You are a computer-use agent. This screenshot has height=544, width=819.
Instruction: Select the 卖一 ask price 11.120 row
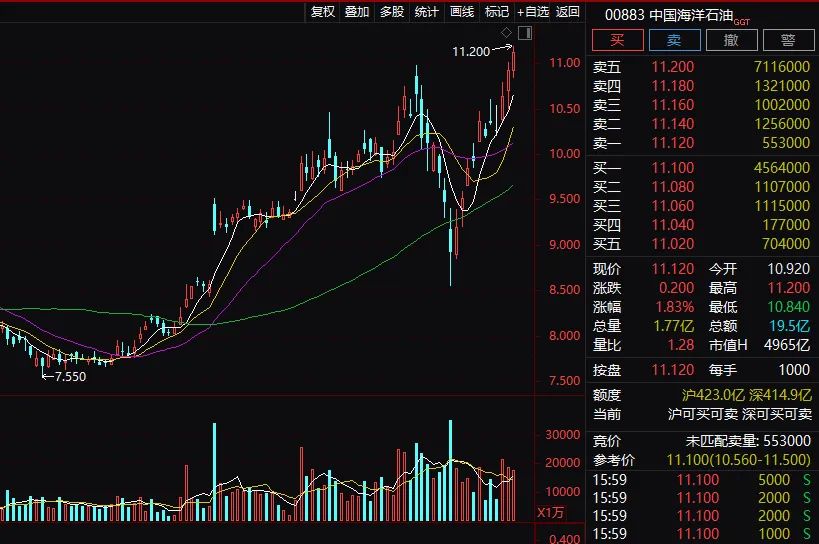point(700,143)
